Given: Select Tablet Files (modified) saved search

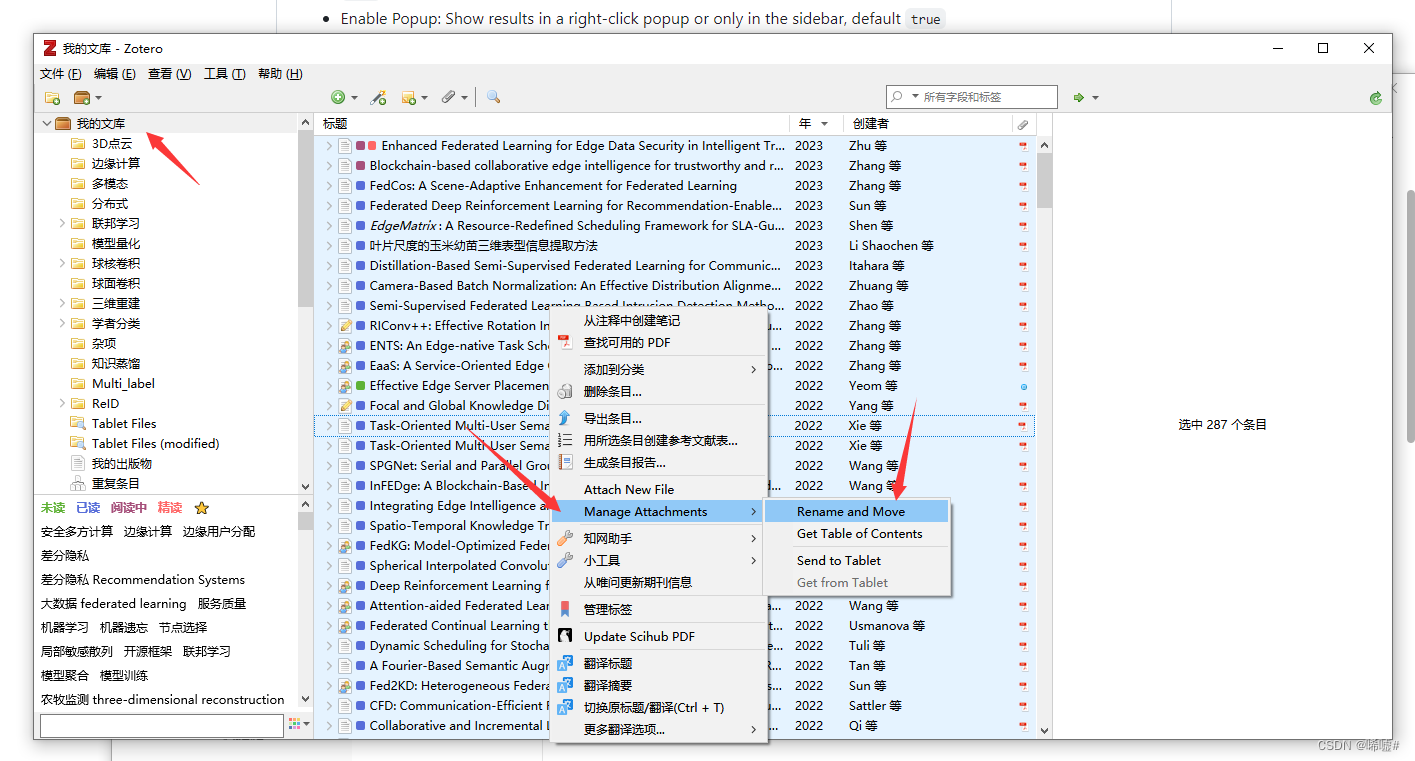Looking at the screenshot, I should pos(155,444).
